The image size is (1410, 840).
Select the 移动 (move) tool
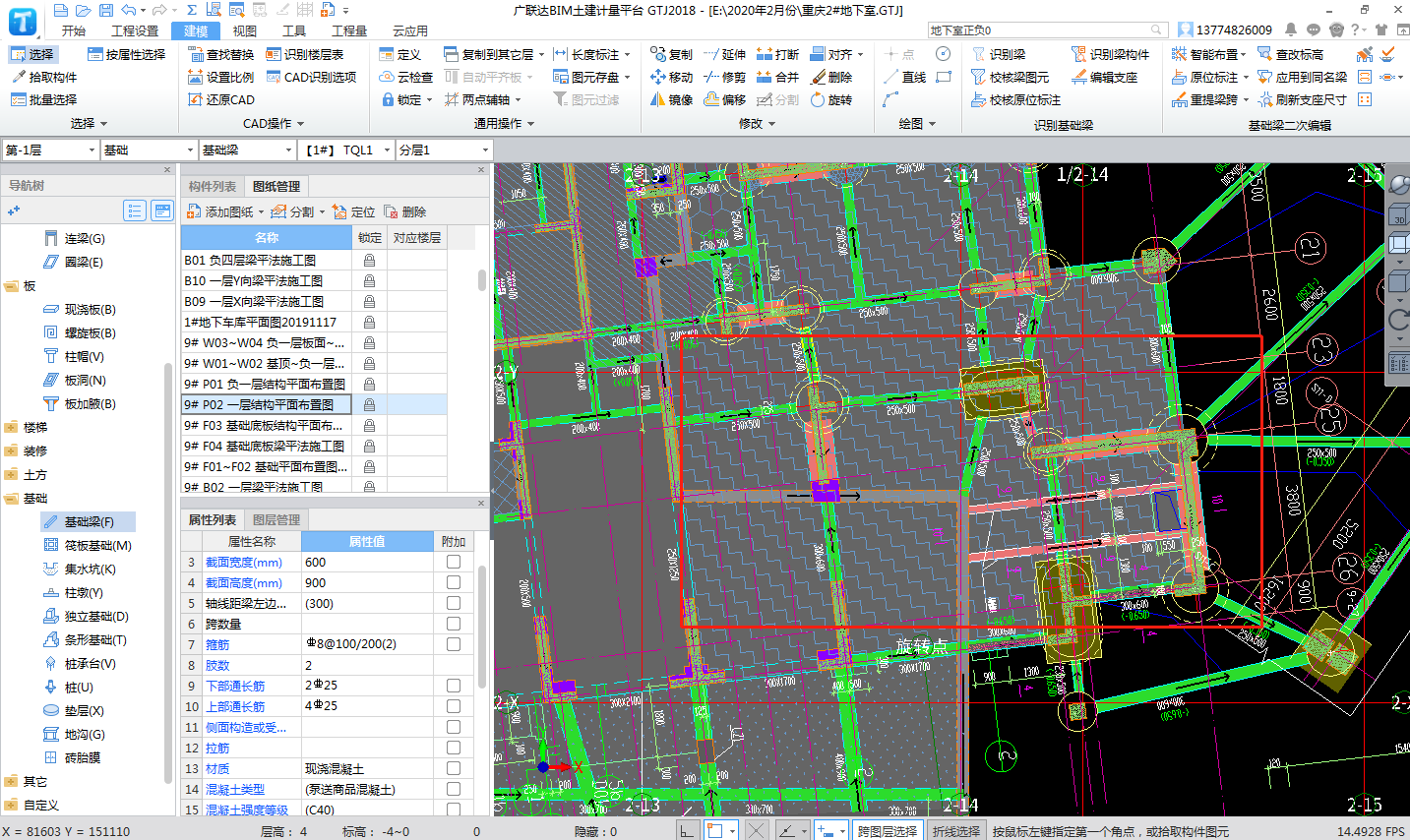[671, 77]
